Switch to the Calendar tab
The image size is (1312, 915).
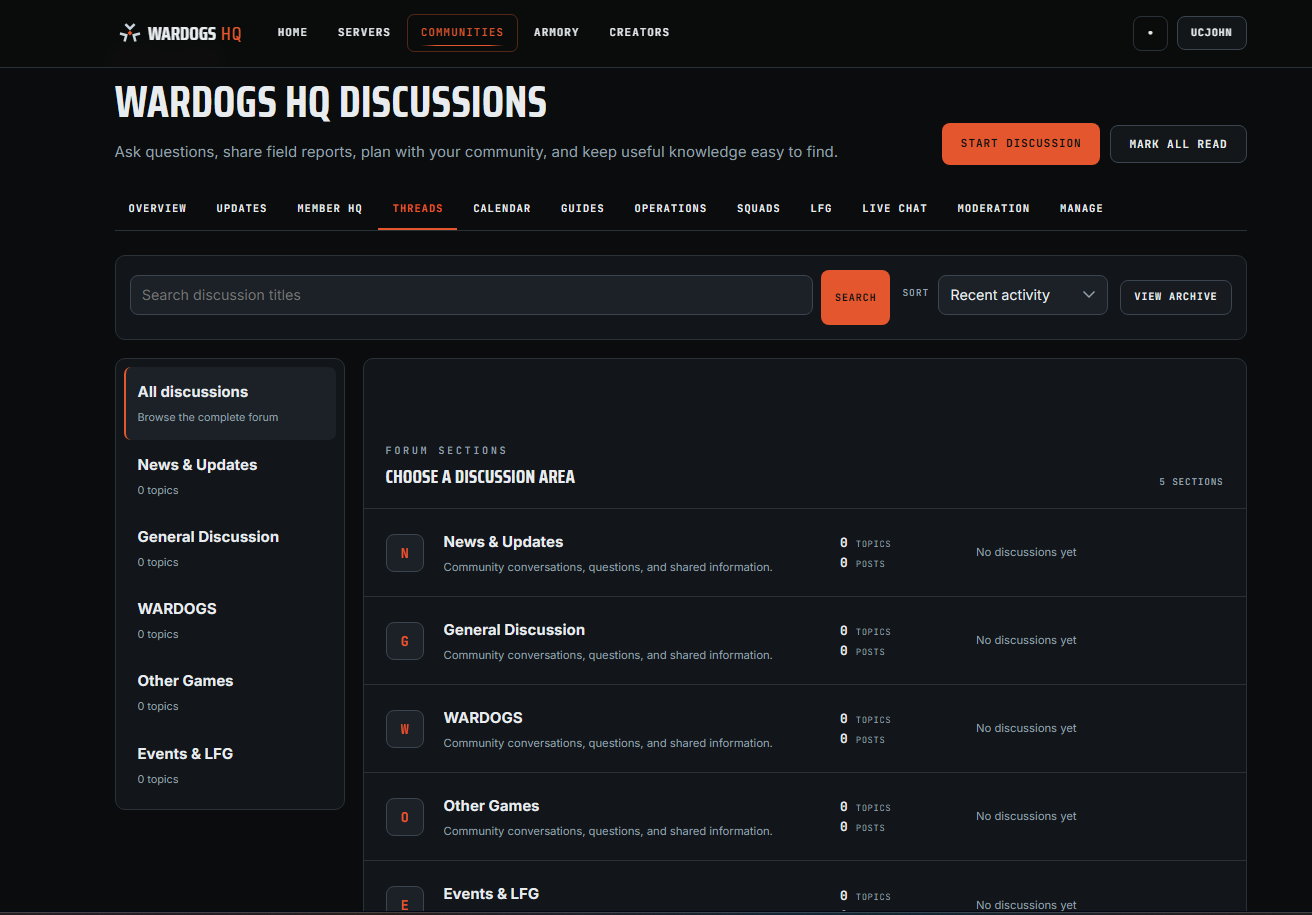pyautogui.click(x=502, y=208)
